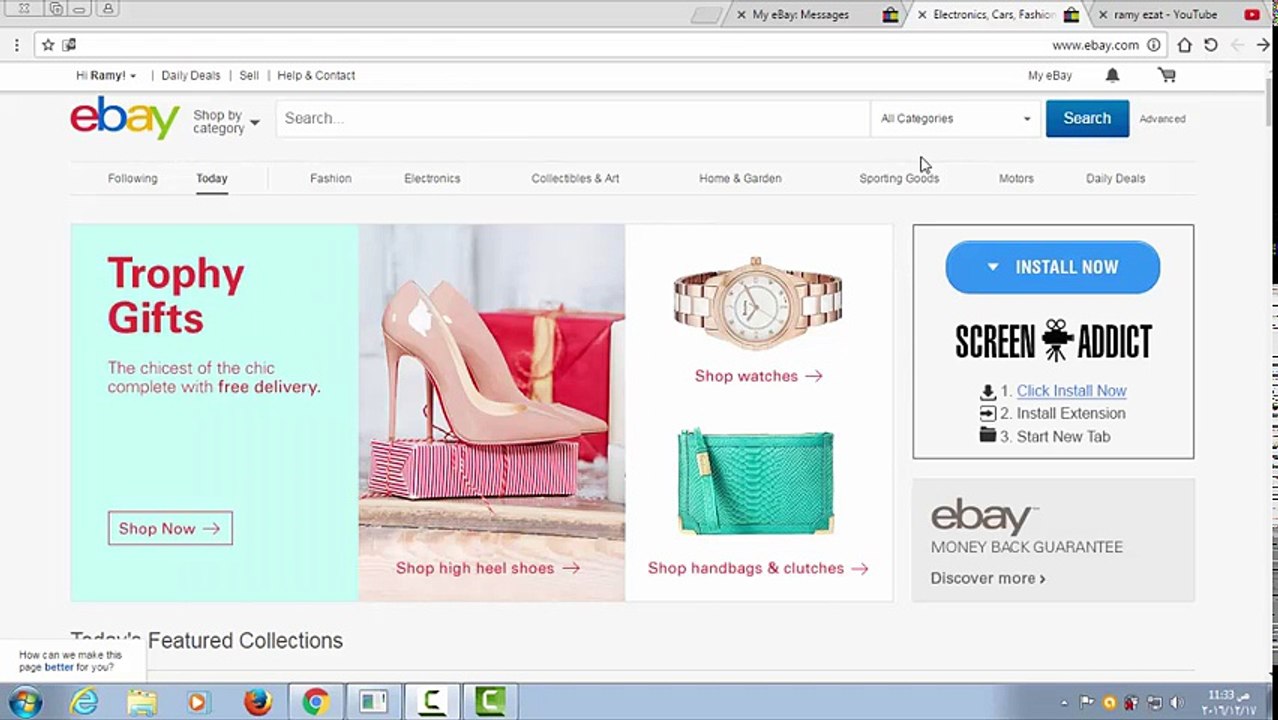The image size is (1278, 720).
Task: Click the site info icon by www.ebay.com
Action: (1153, 45)
